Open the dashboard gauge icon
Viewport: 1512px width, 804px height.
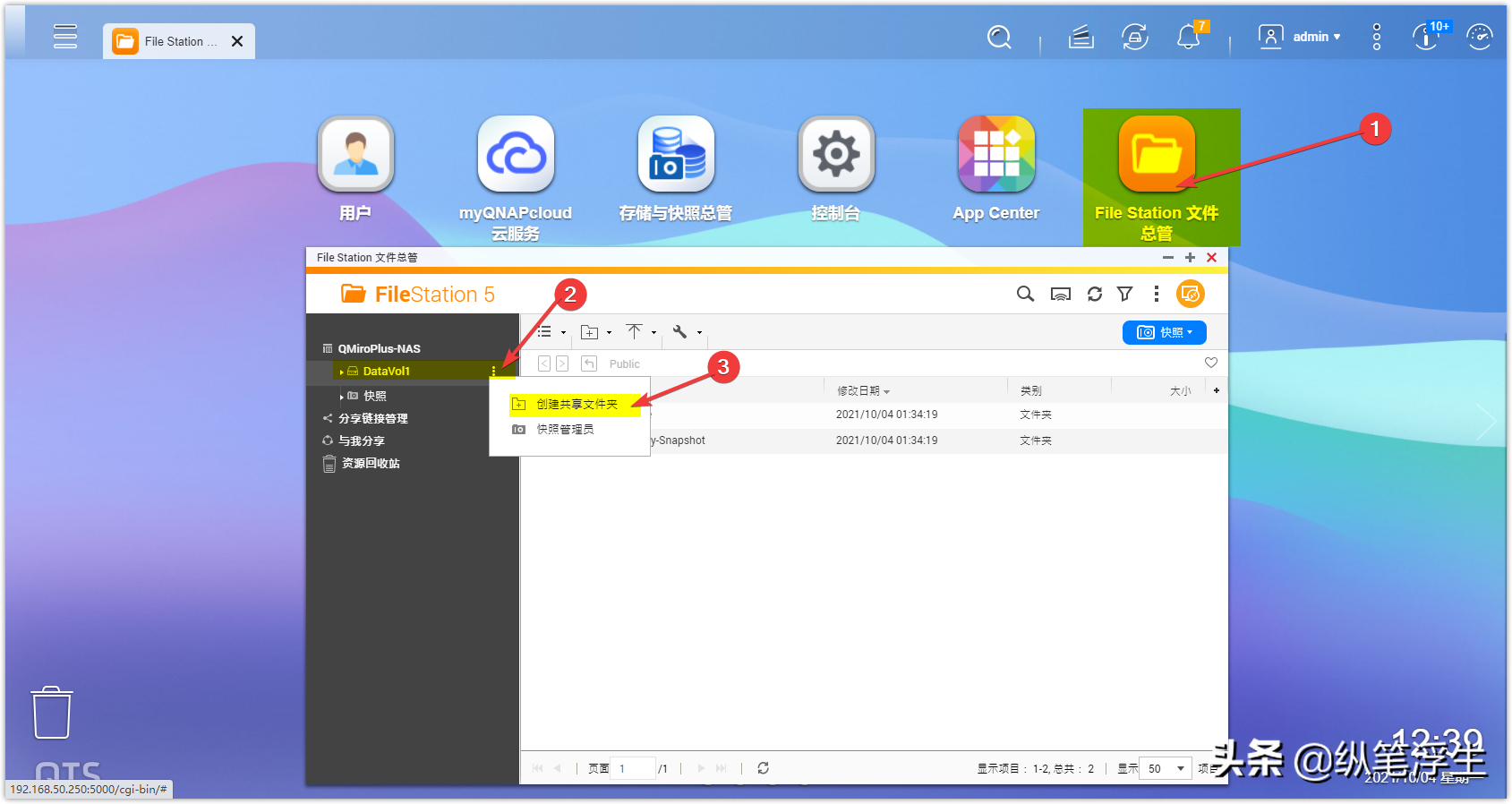pos(1480,37)
